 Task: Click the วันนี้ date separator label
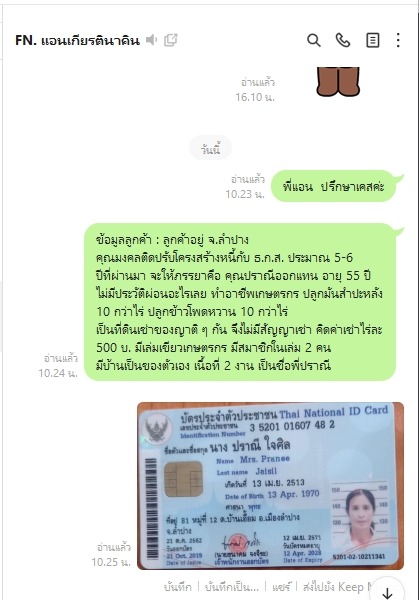pos(210,148)
